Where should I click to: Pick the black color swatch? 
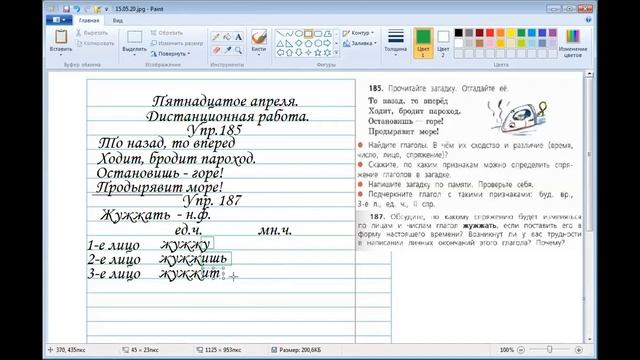point(459,33)
